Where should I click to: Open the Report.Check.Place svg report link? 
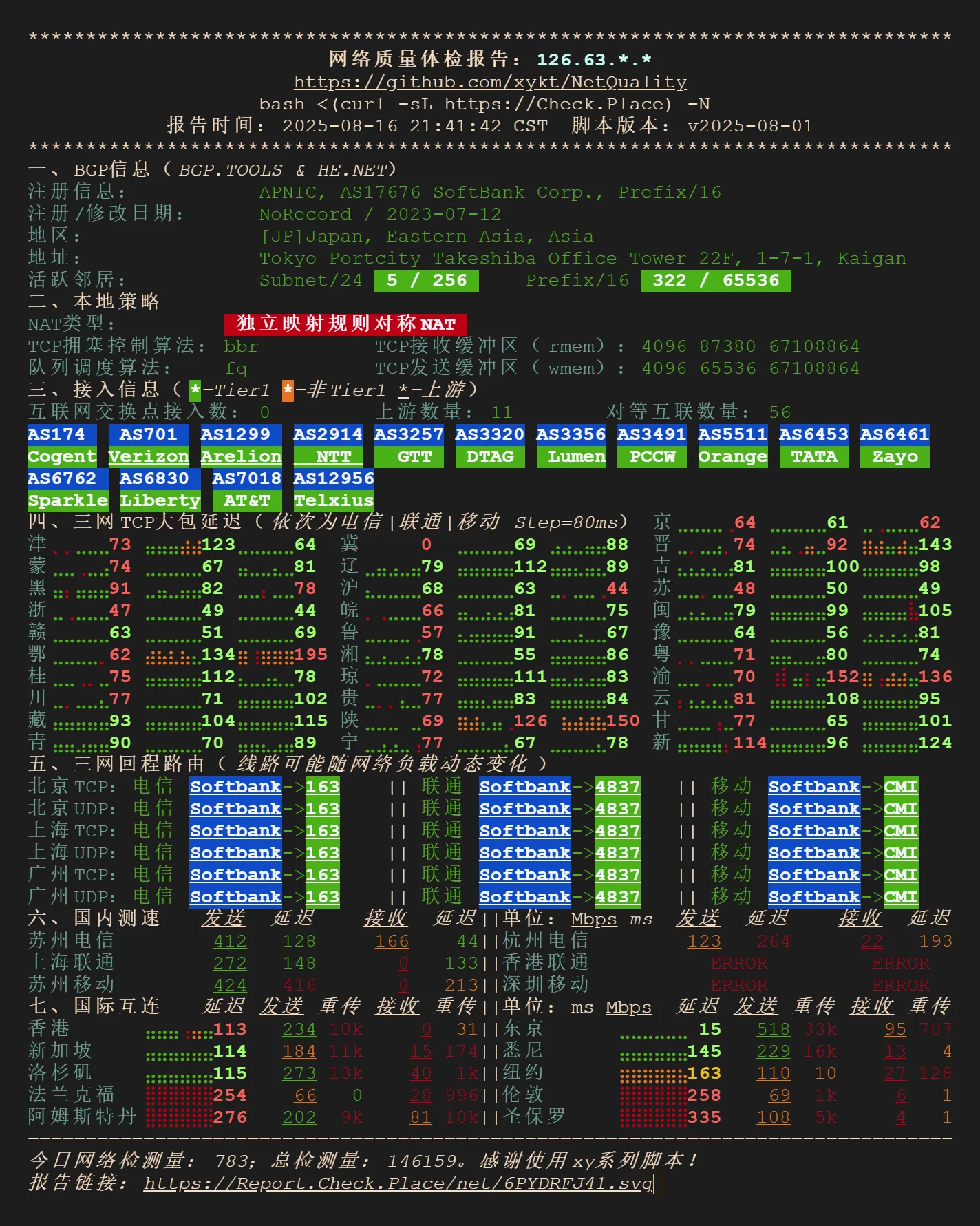click(x=398, y=1183)
